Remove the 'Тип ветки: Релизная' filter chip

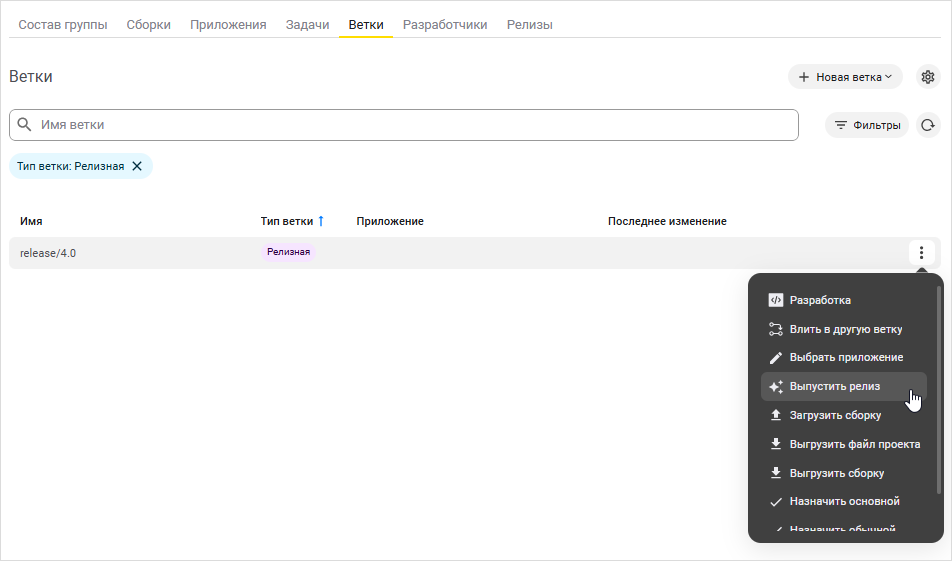pyautogui.click(x=137, y=166)
